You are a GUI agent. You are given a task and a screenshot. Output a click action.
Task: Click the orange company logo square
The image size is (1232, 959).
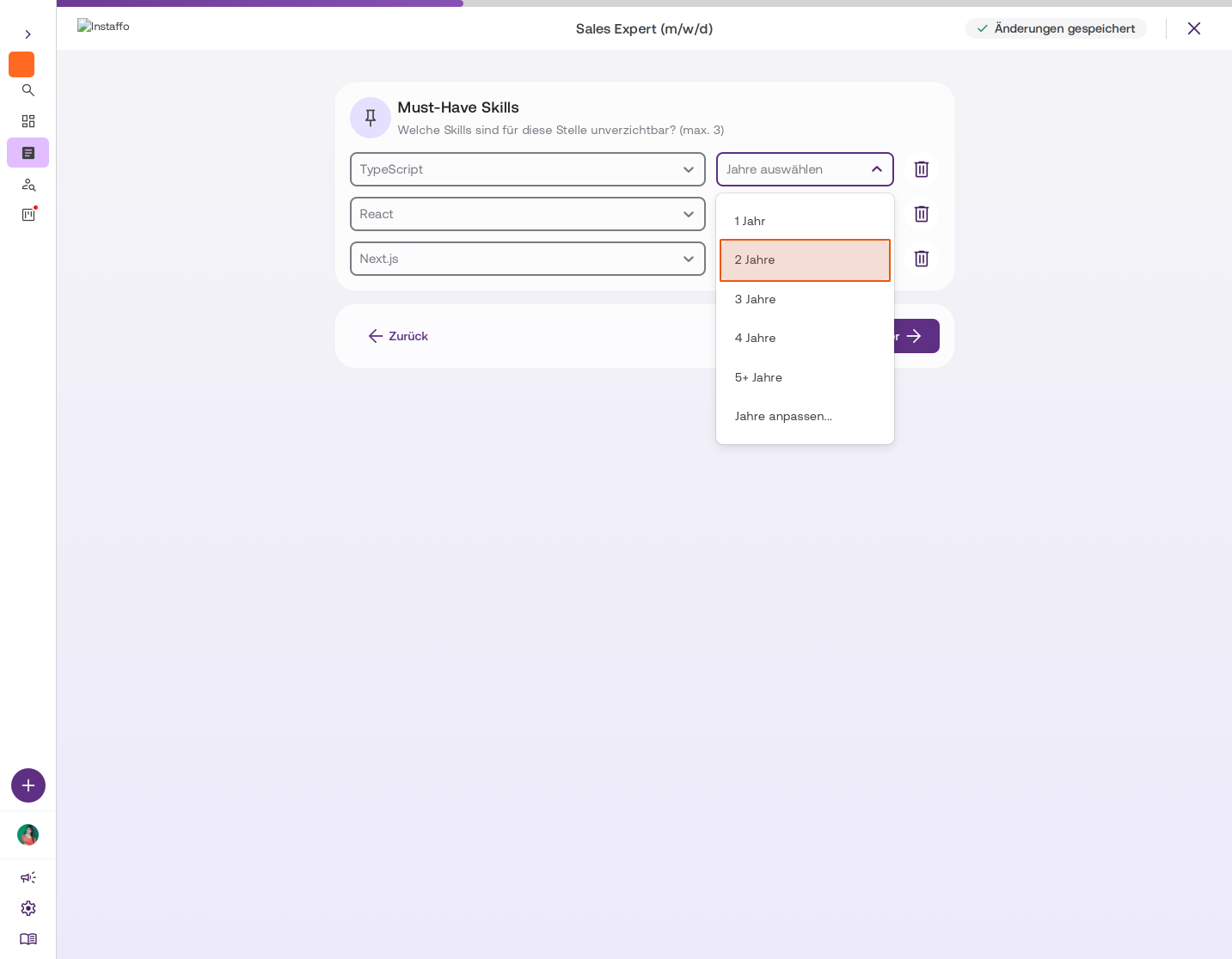21,64
